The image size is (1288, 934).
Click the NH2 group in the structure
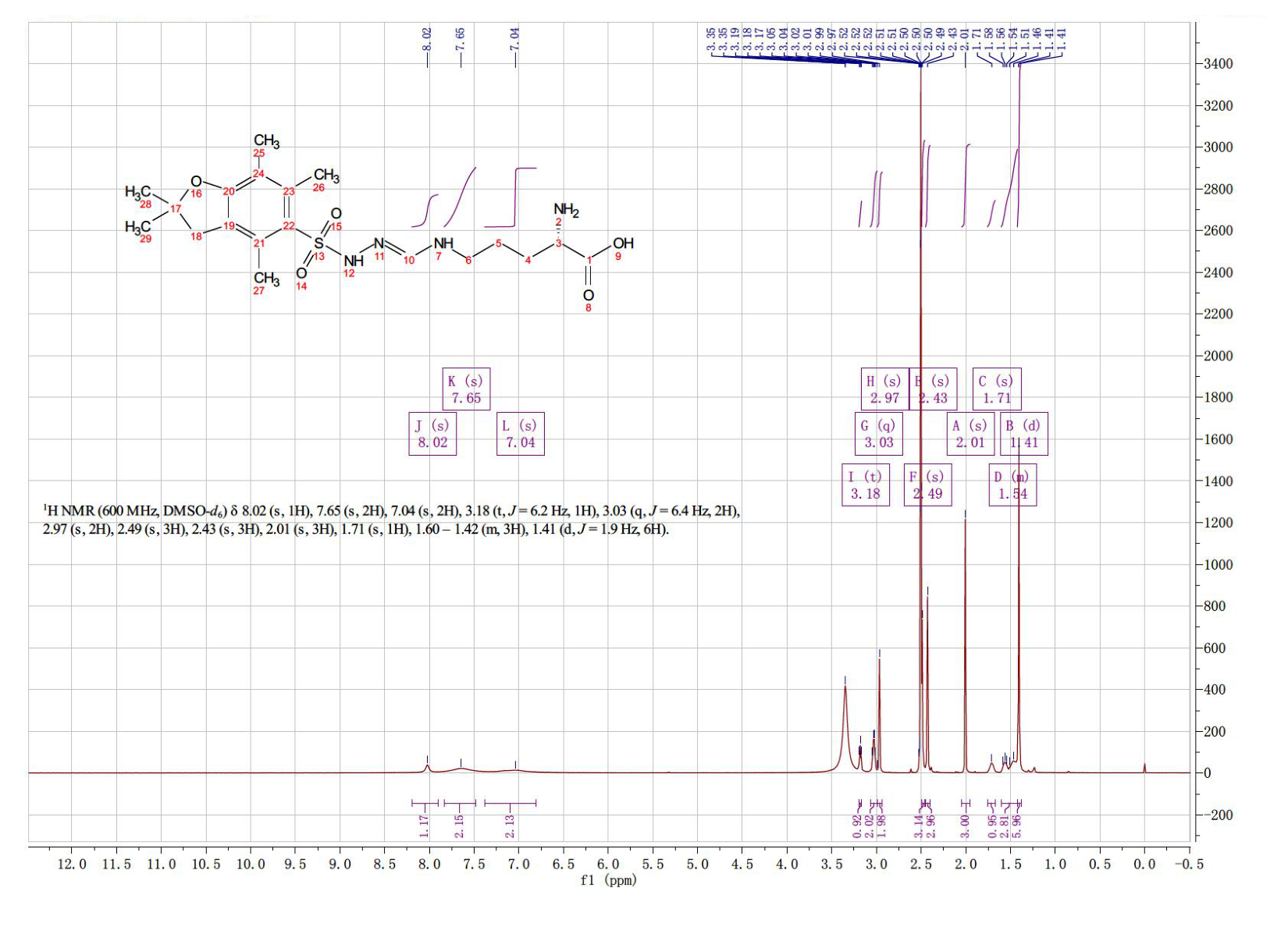(566, 210)
